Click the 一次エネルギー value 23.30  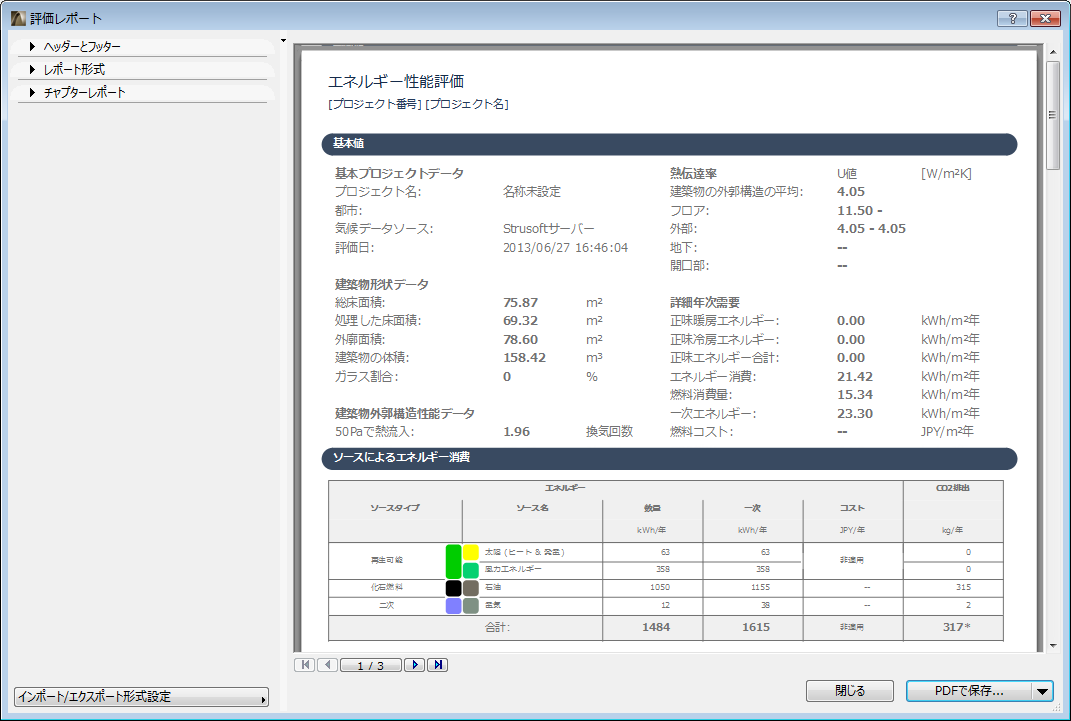[855, 414]
